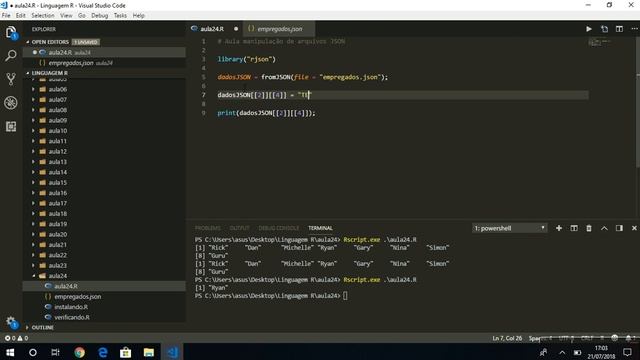Run the code with play button
Viewport: 640px width, 360px height.
coord(589,29)
